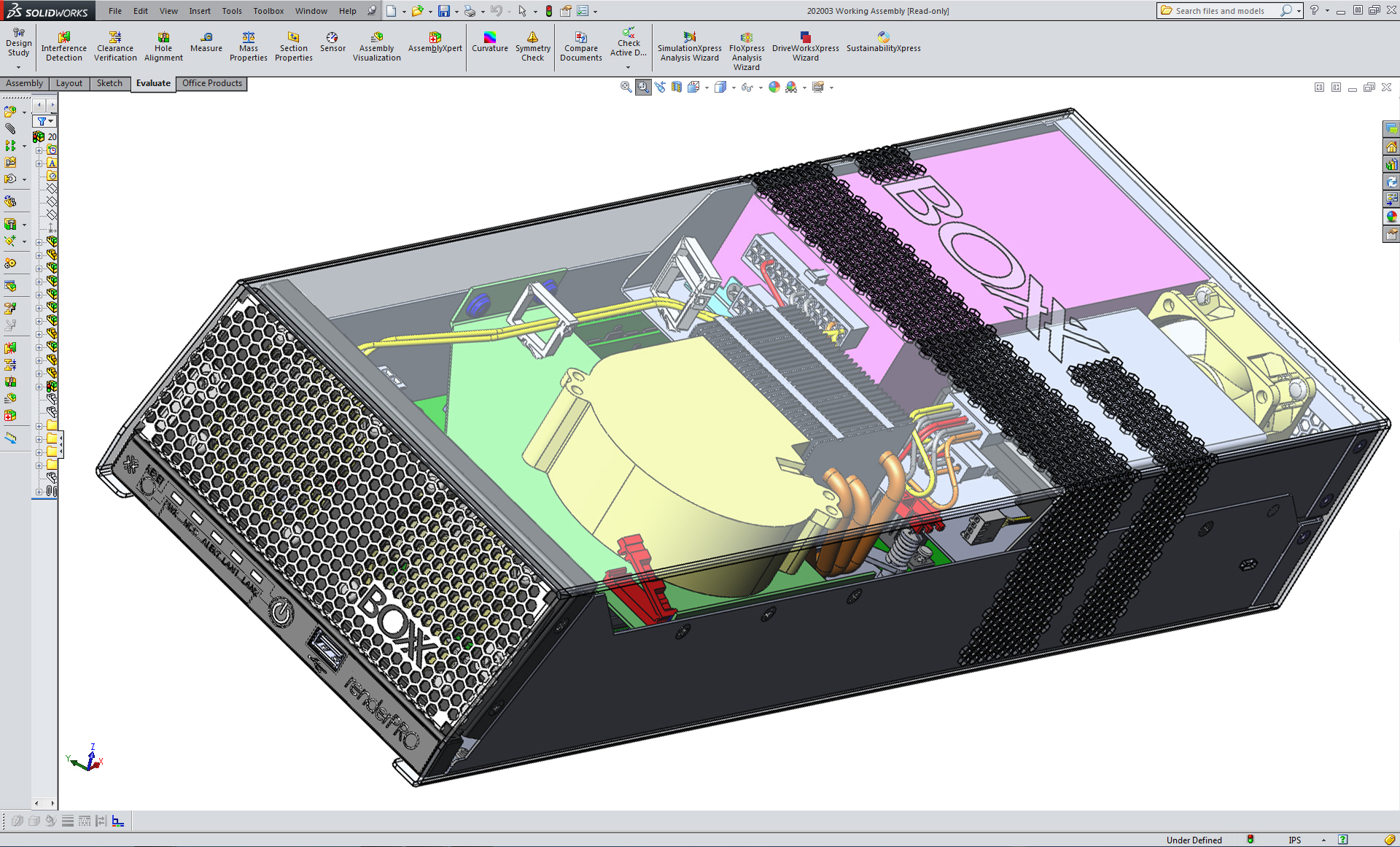Expand the Design Study dropdown arrow
1400x847 pixels.
coord(18,67)
